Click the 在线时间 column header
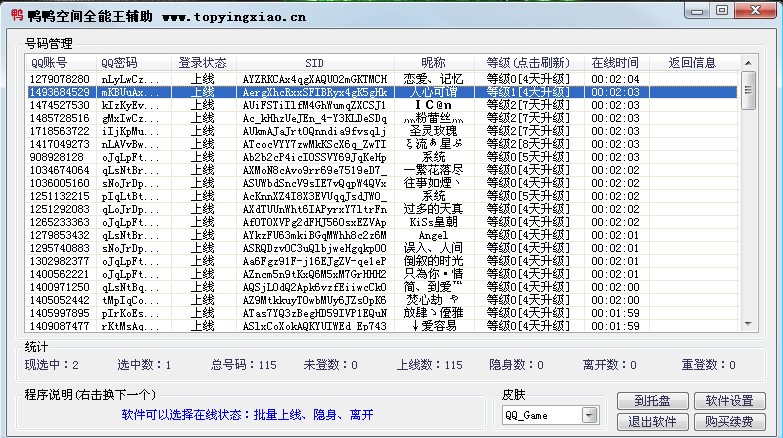This screenshot has height=438, width=783. click(614, 63)
